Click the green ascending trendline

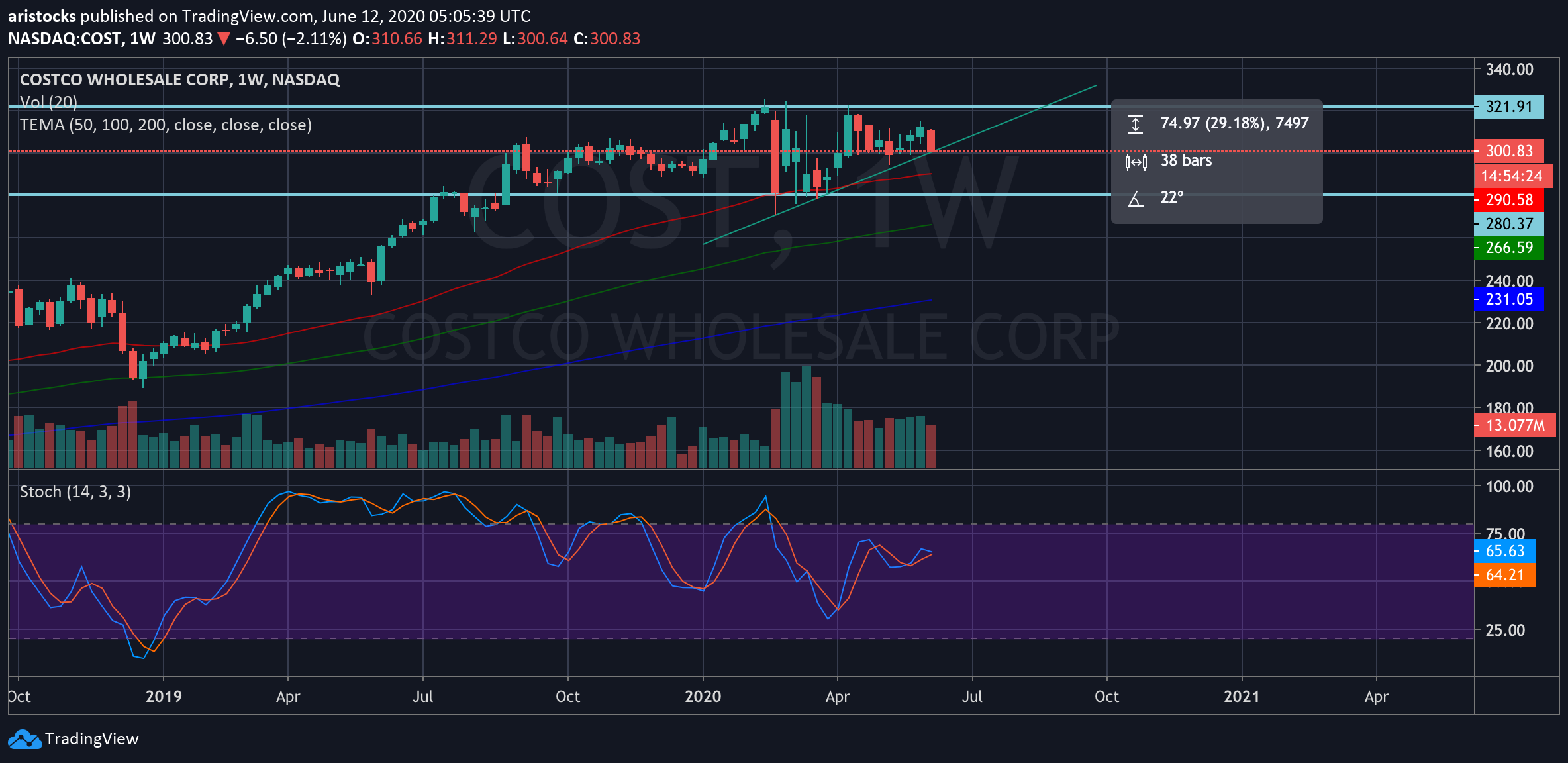[x=901, y=165]
